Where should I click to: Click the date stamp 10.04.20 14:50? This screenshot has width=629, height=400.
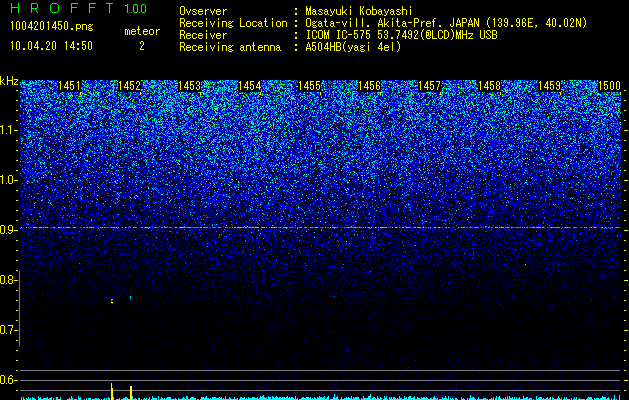pyautogui.click(x=51, y=46)
